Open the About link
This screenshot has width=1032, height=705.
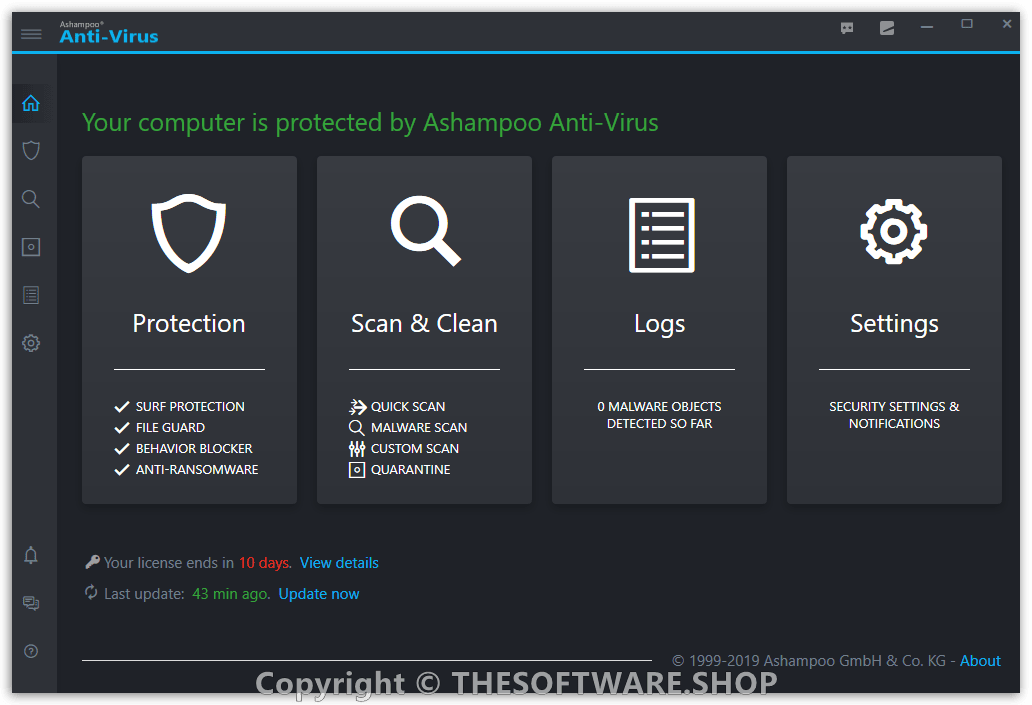[x=980, y=660]
